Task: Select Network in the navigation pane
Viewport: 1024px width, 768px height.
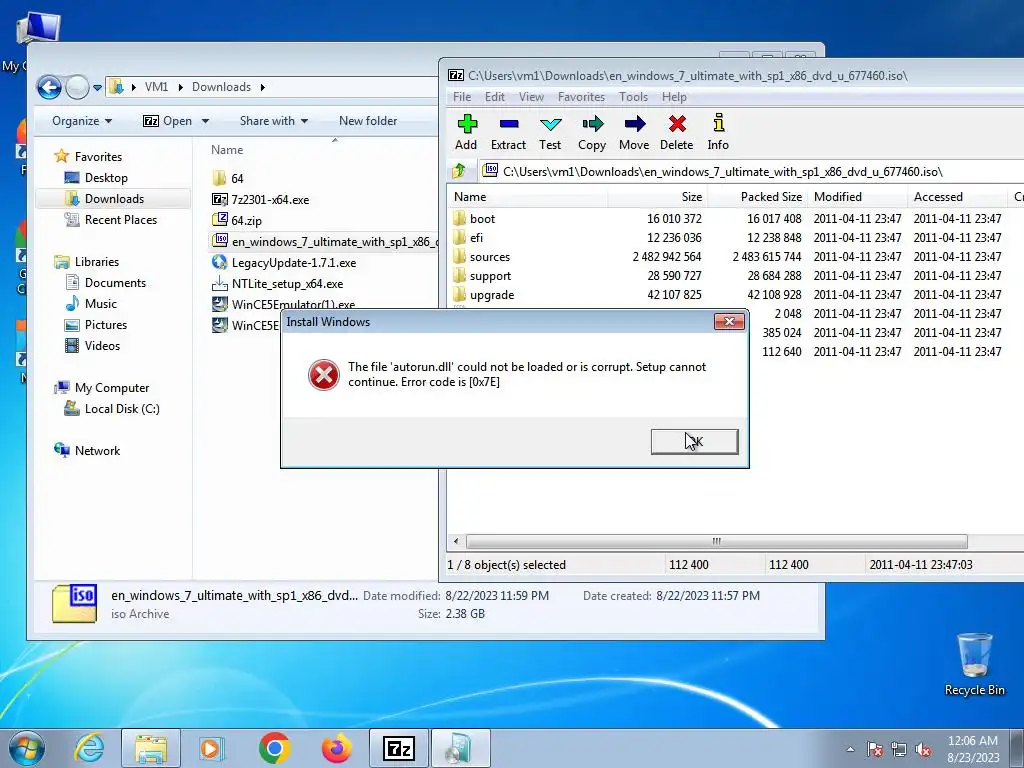Action: click(97, 451)
